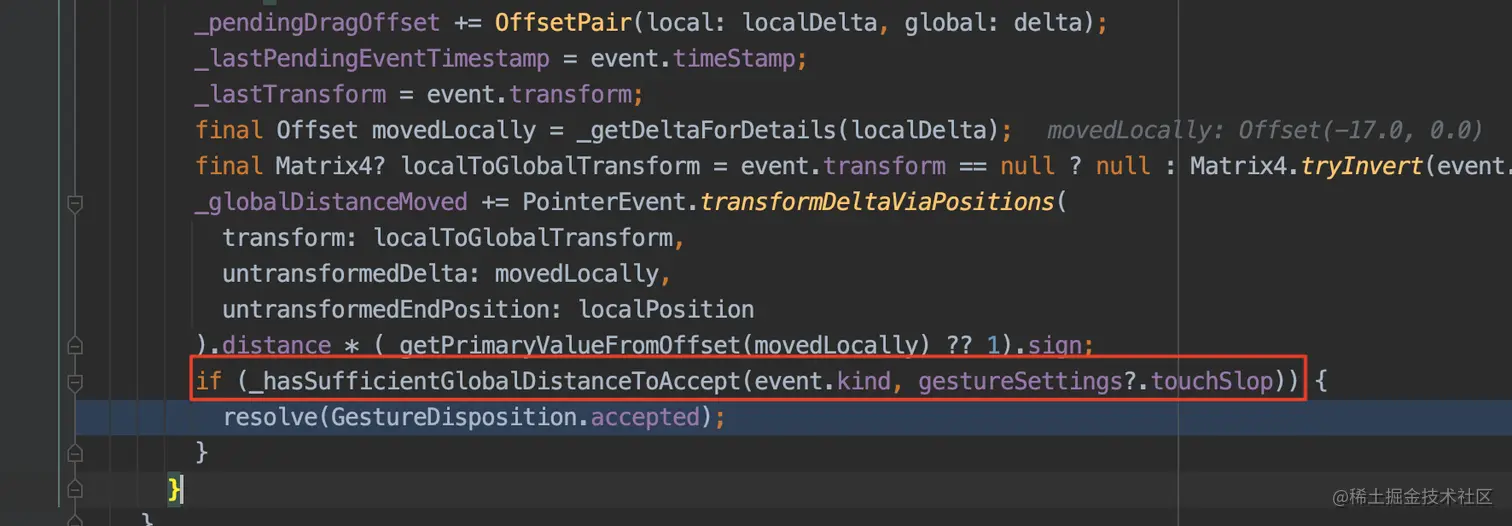This screenshot has width=1512, height=526.
Task: Click the Matrix4? type declaration
Action: (x=331, y=166)
